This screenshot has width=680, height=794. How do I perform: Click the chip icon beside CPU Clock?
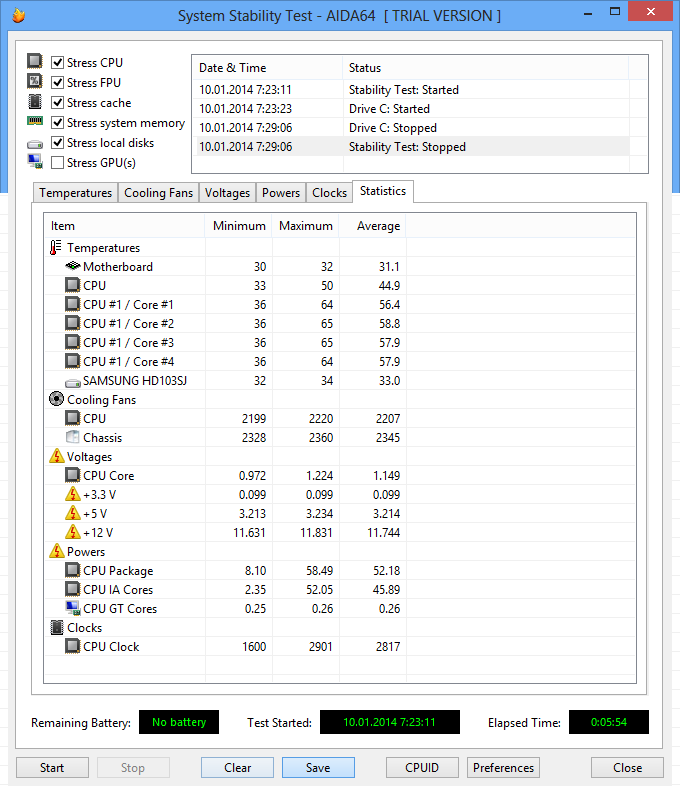coord(72,647)
